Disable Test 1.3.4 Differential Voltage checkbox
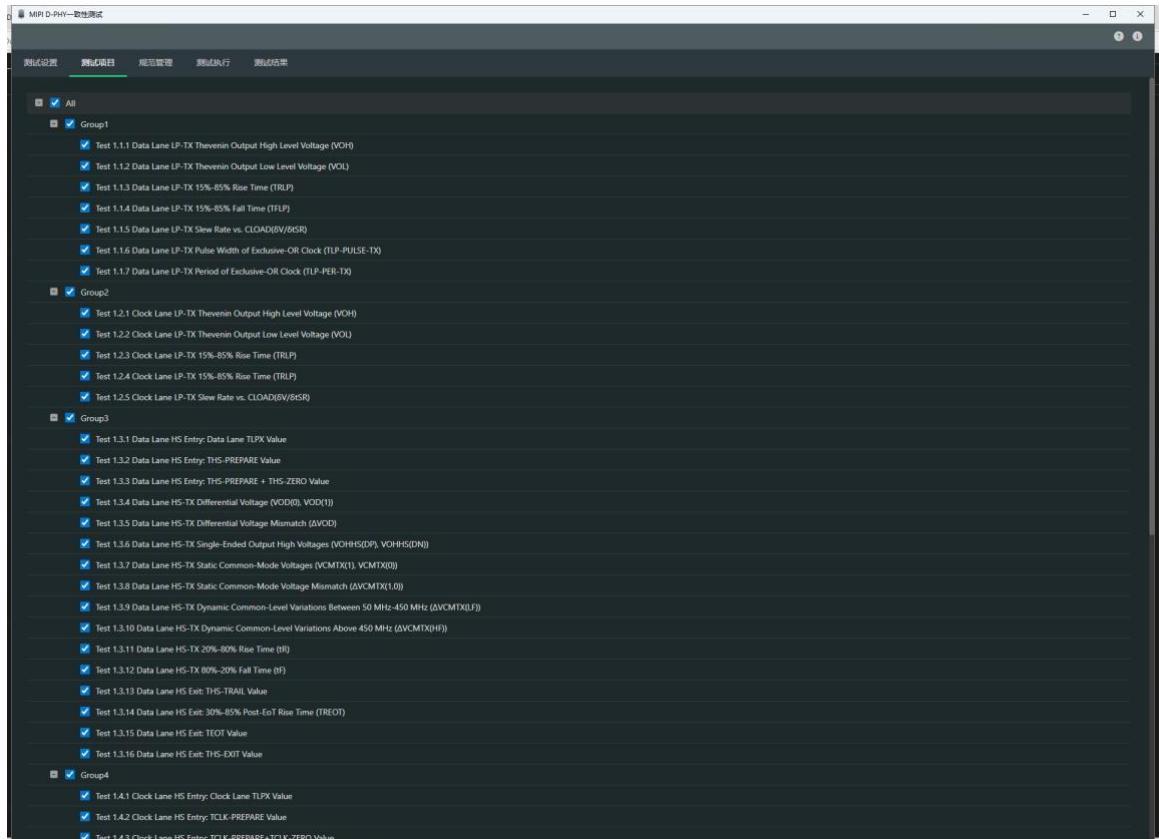1159x839 pixels. coord(85,502)
